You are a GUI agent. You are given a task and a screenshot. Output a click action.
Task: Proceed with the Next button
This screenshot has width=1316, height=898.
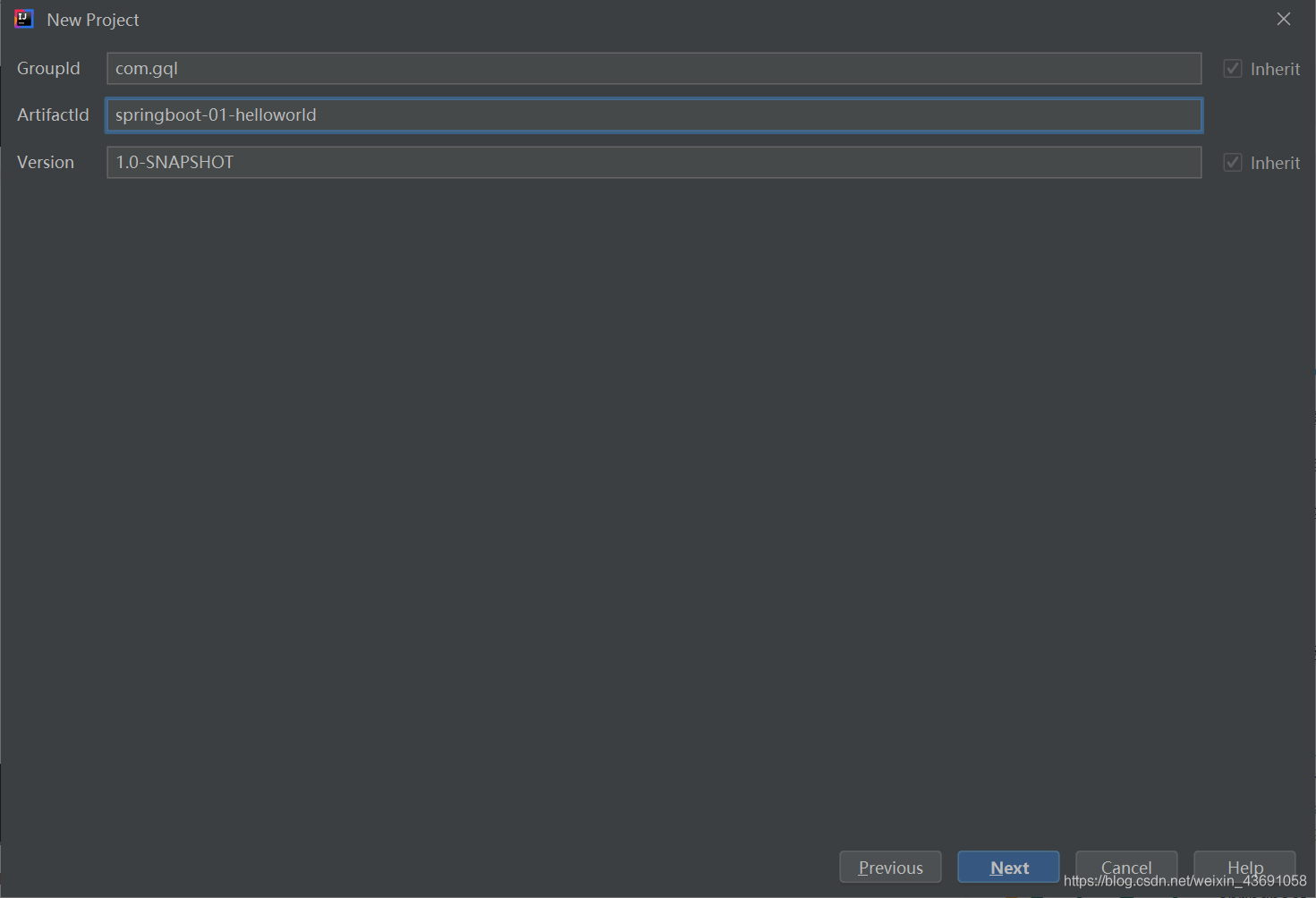pos(1008,868)
